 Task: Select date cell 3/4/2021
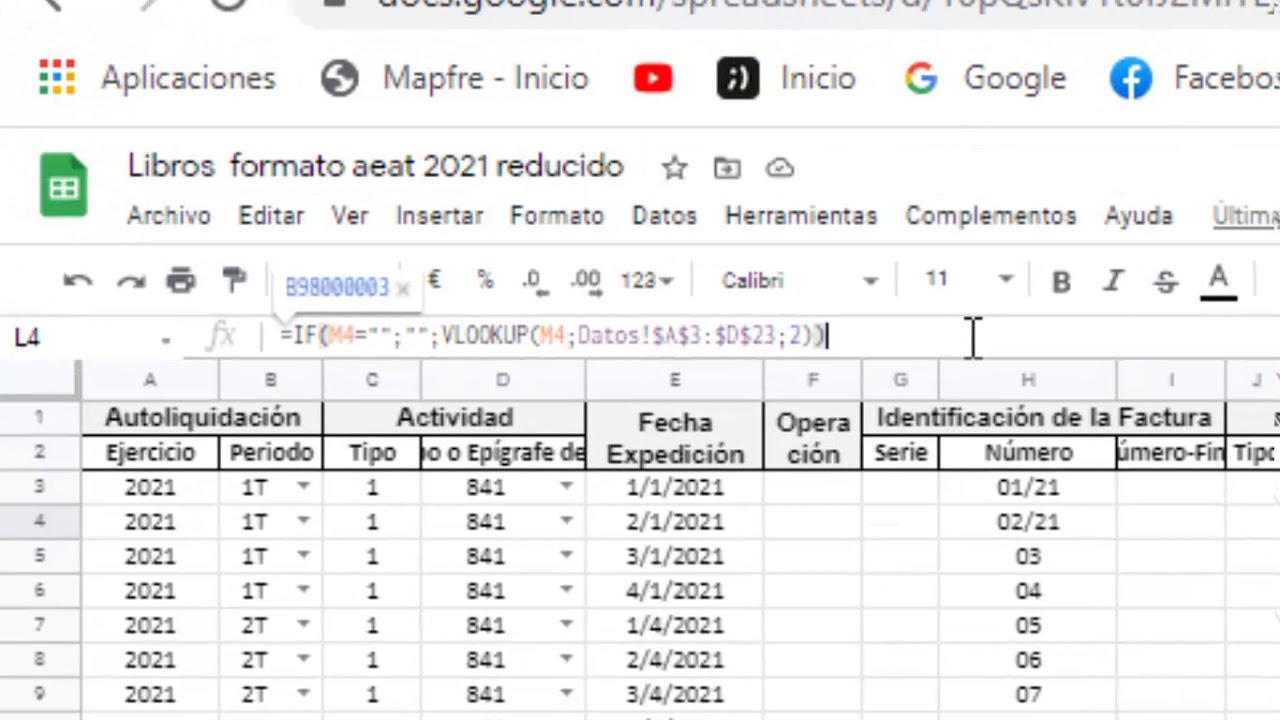click(x=675, y=694)
